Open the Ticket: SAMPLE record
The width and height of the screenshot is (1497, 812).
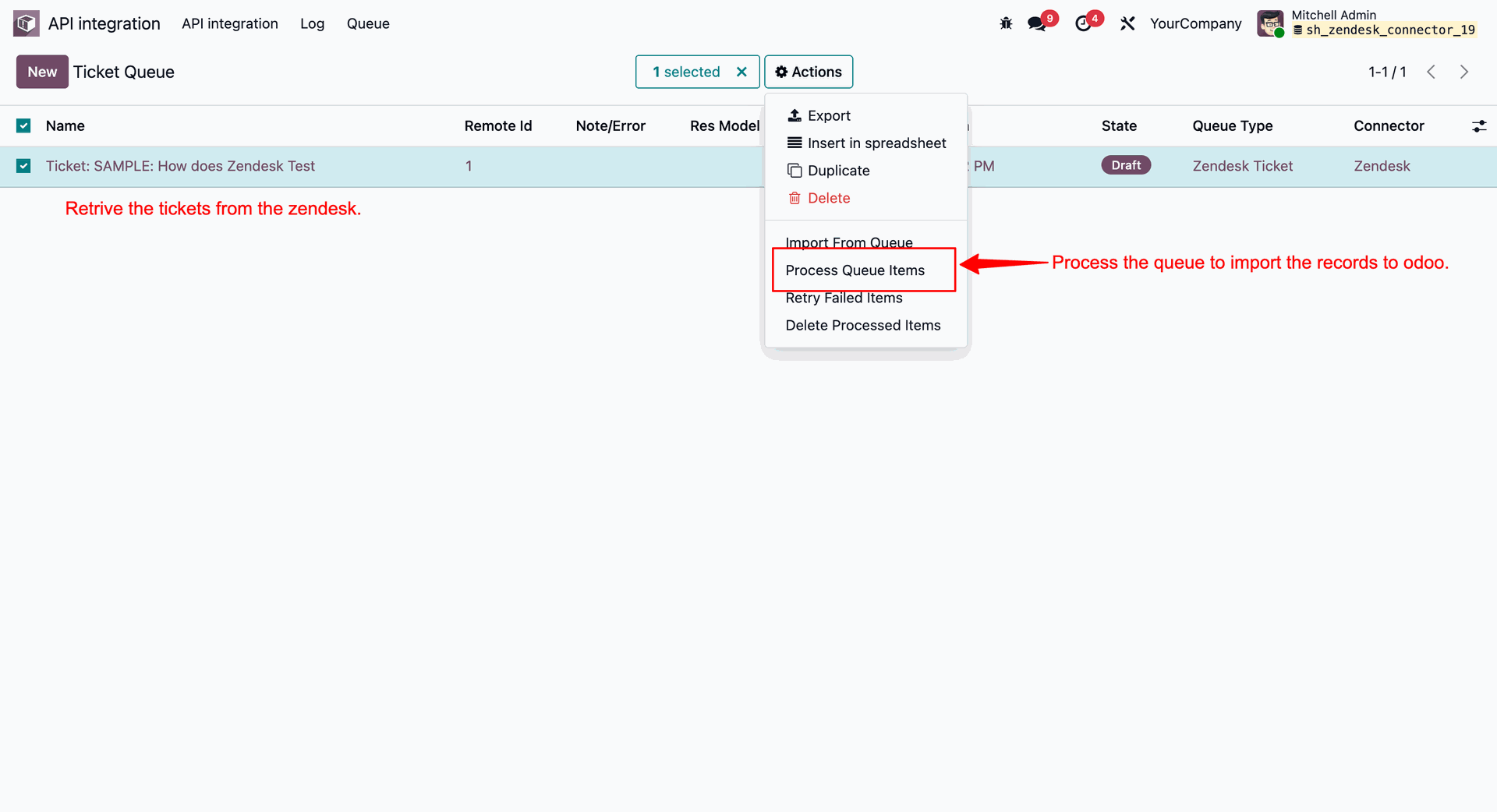coord(180,166)
